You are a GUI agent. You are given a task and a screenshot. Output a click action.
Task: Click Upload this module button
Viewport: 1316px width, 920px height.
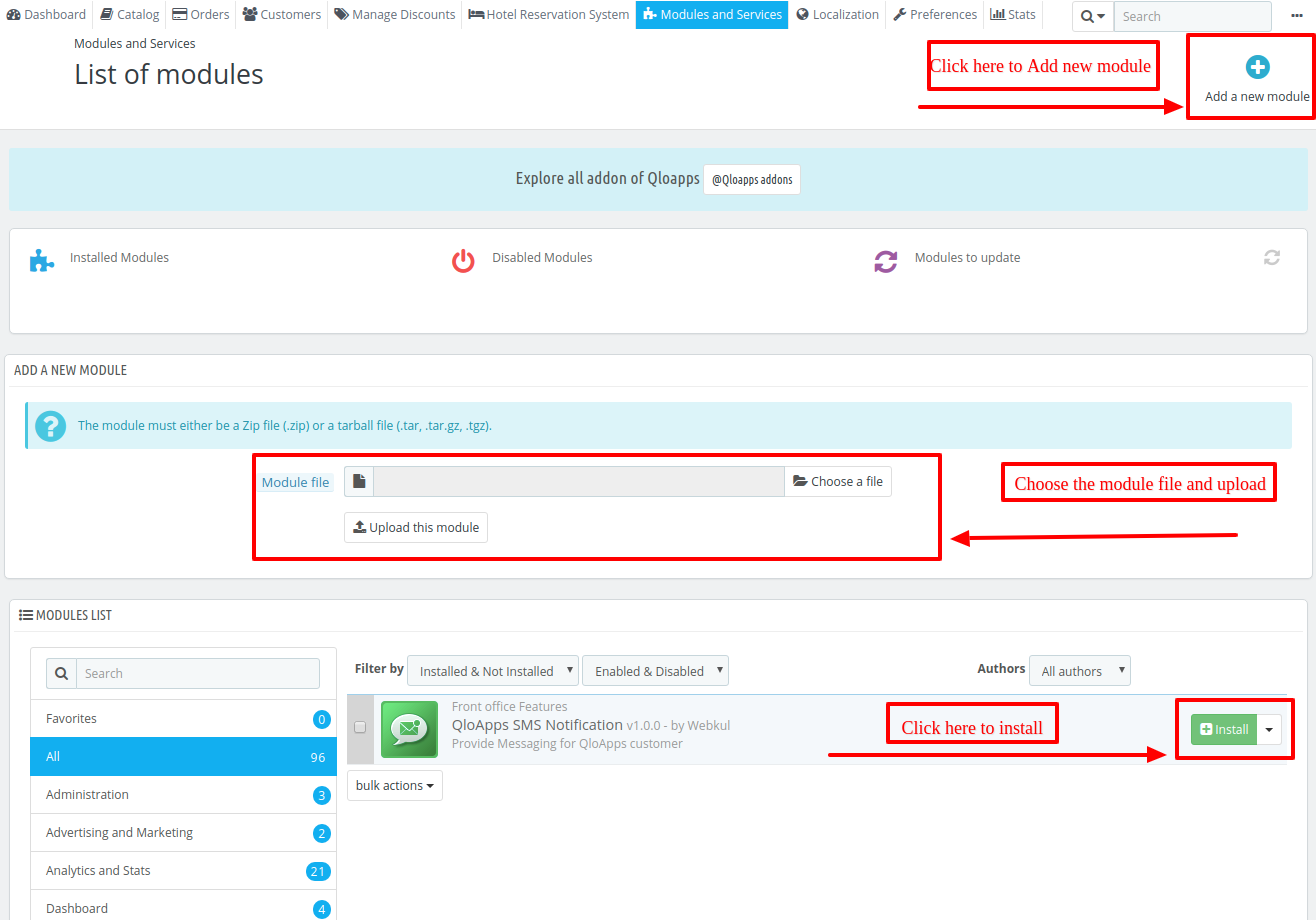[x=416, y=527]
